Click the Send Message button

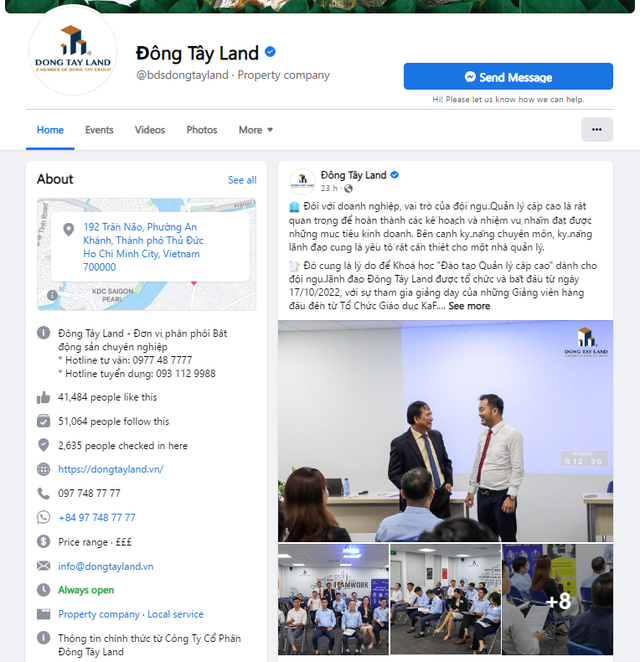508,76
